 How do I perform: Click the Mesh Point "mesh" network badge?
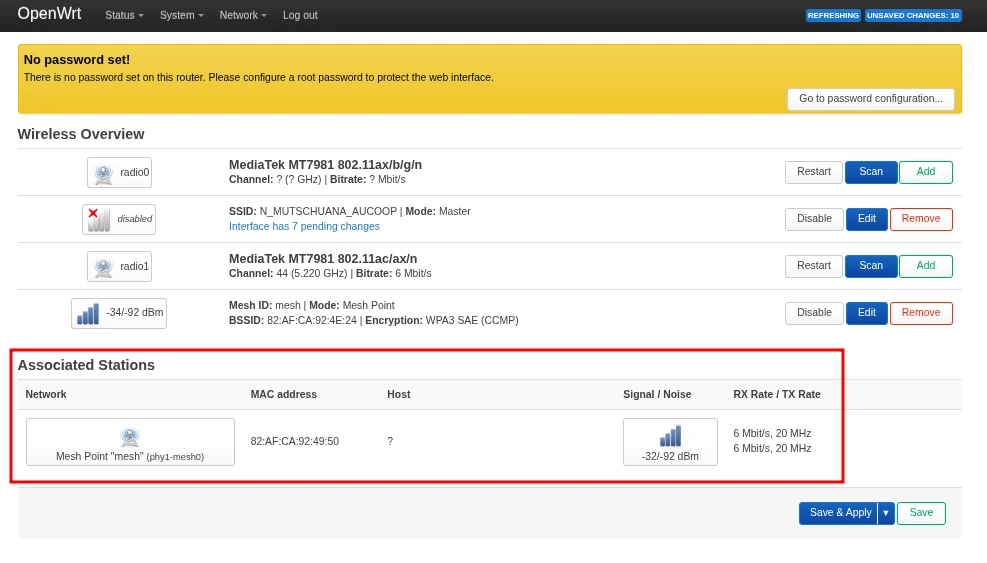coord(130,442)
